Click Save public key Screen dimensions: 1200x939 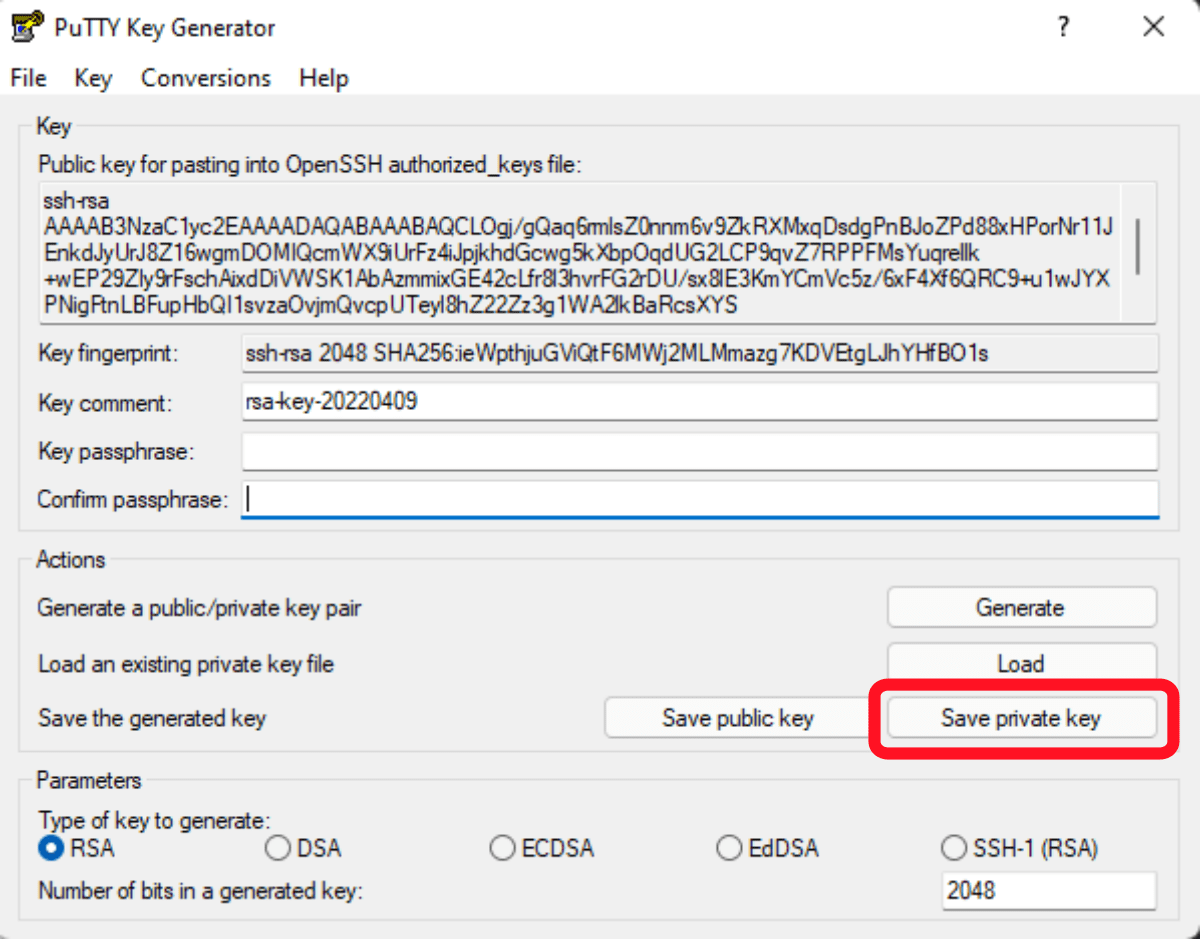click(737, 718)
